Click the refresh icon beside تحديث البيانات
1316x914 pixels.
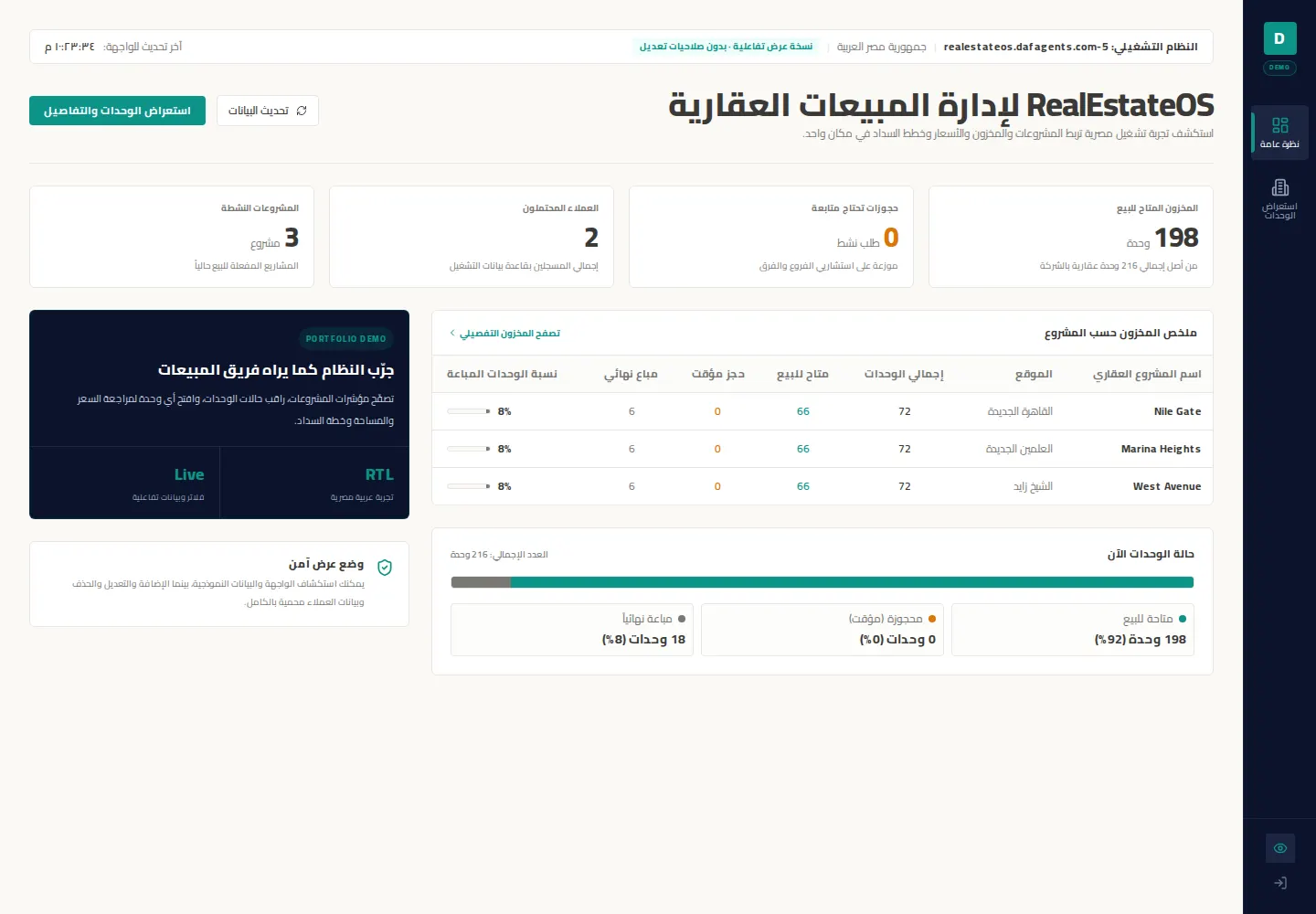pos(302,111)
